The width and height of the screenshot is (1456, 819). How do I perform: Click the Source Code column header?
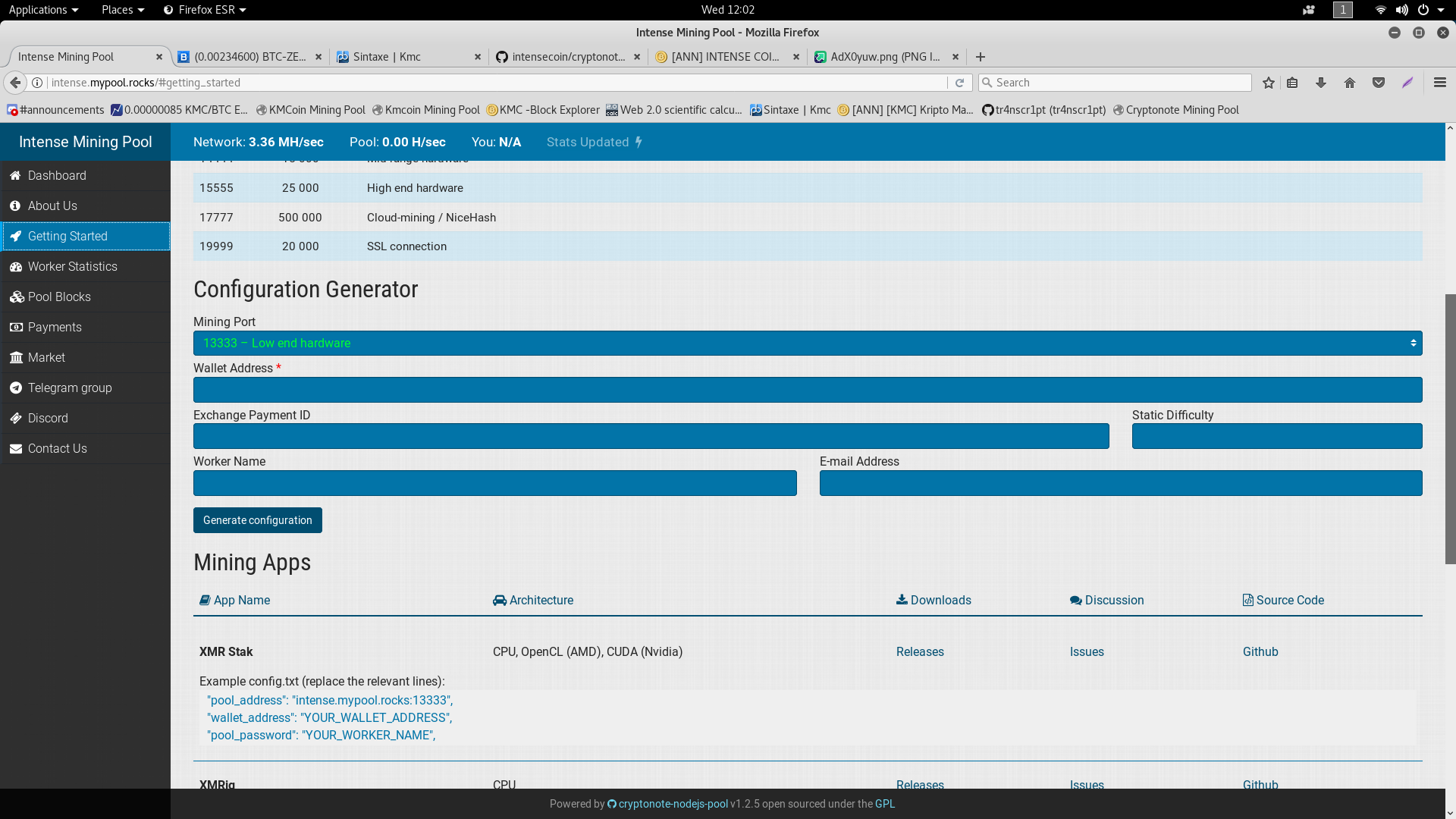coord(1283,600)
